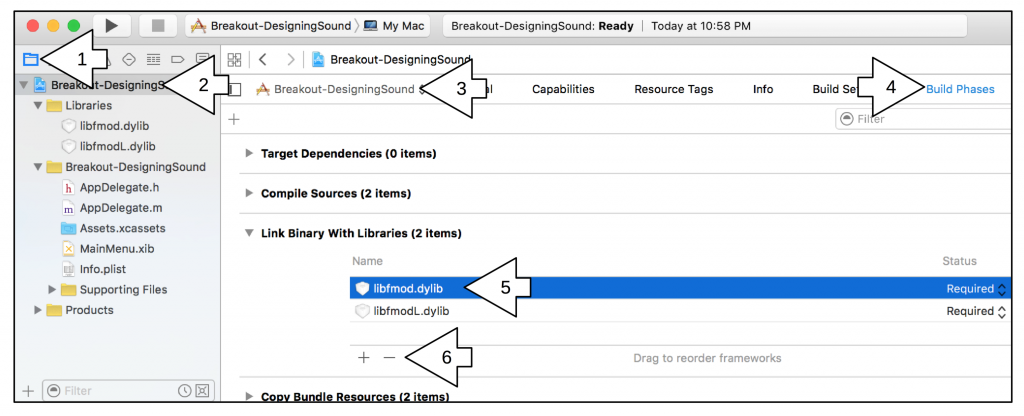Open the Project navigator folder icon
The height and width of the screenshot is (416, 1024).
[30, 60]
